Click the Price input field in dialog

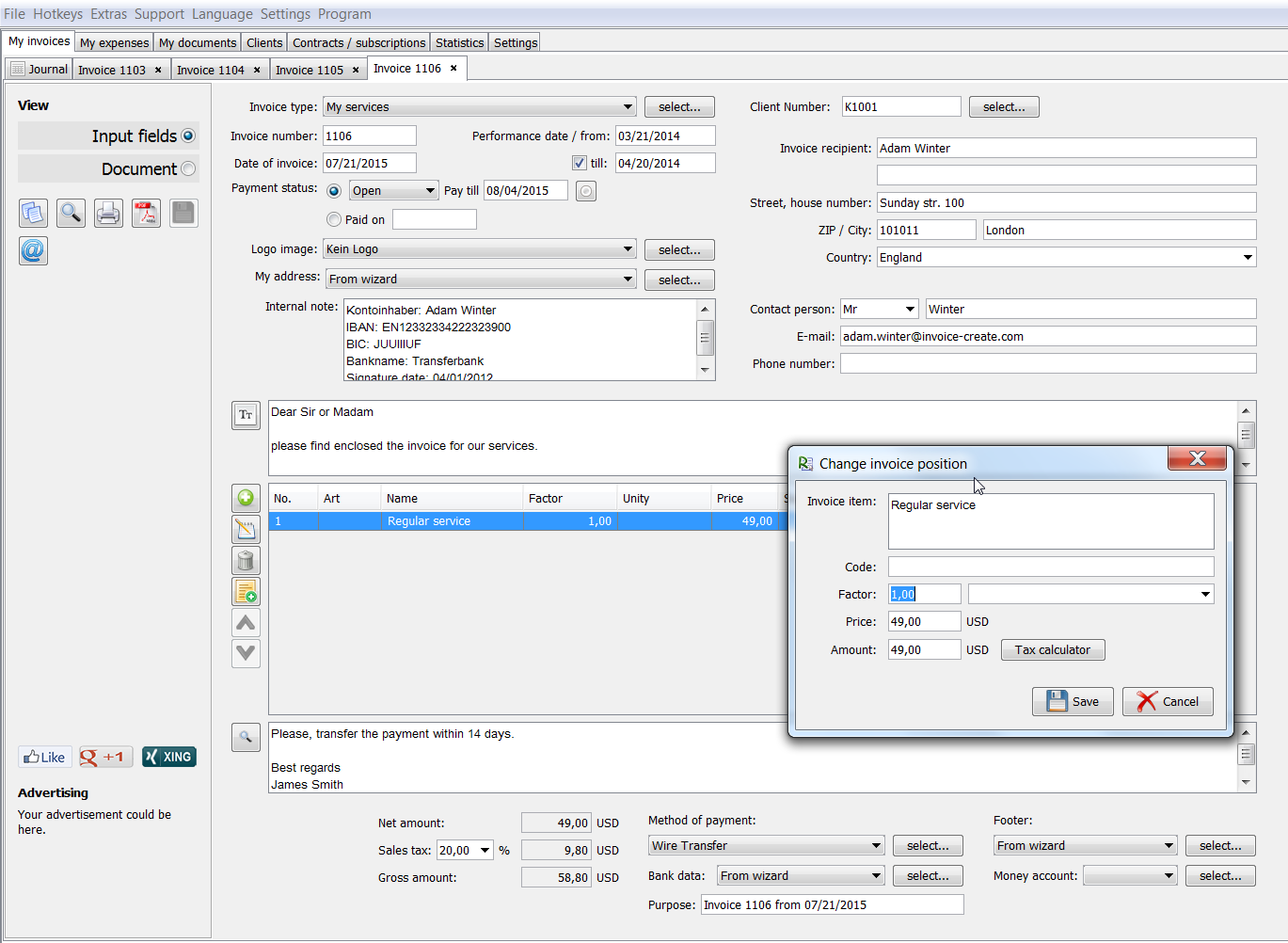pyautogui.click(x=924, y=622)
